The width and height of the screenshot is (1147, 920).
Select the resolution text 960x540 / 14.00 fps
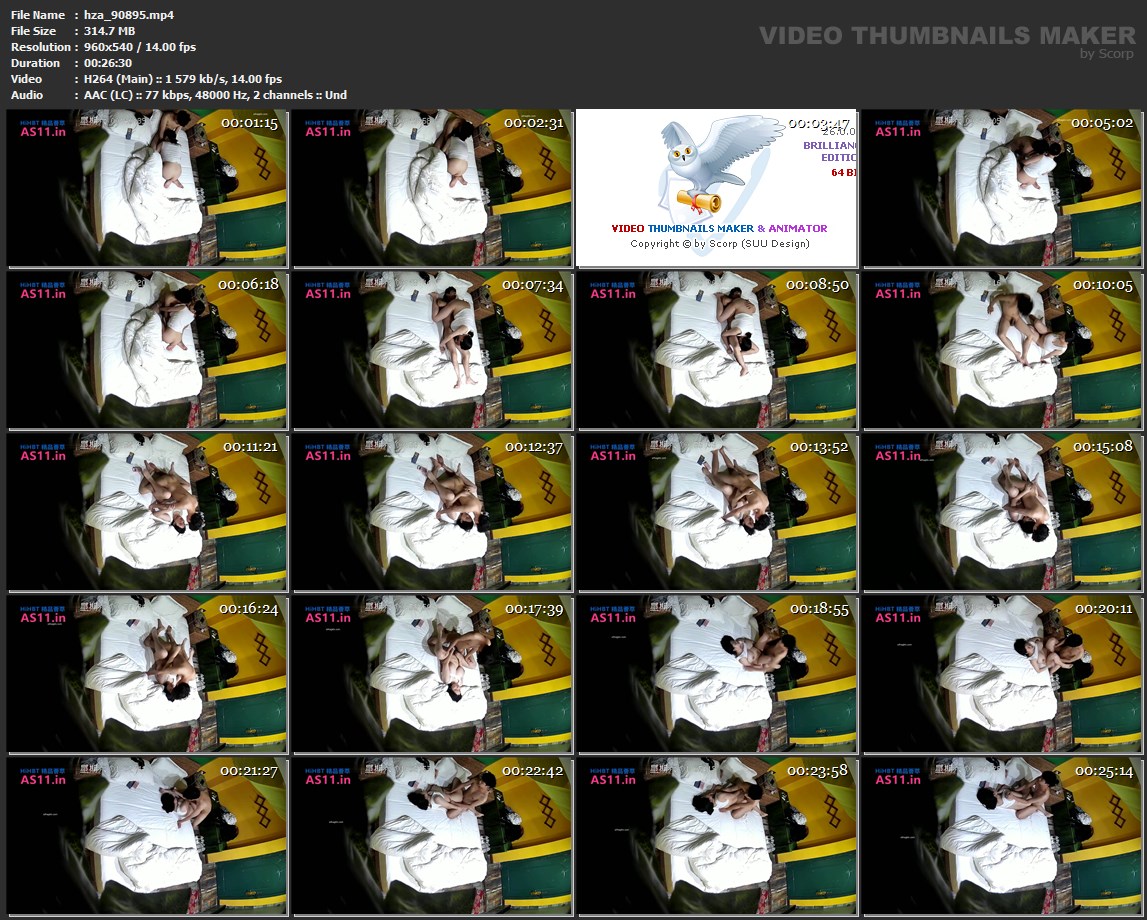tap(140, 47)
